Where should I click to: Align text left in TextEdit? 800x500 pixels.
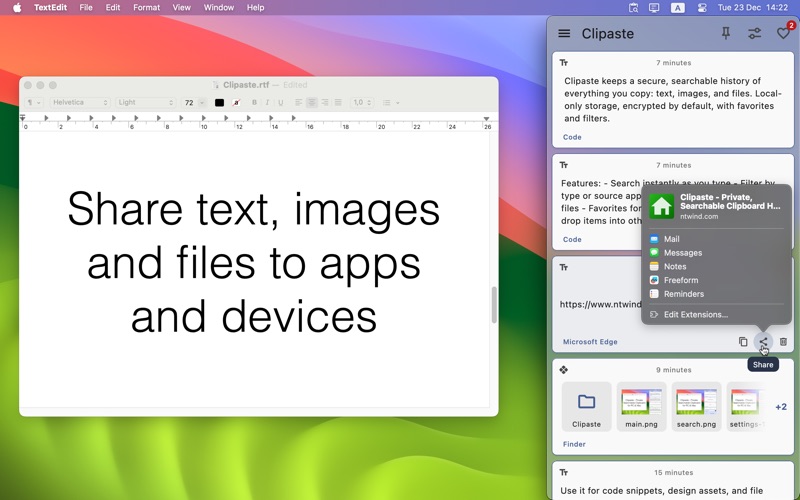(298, 103)
